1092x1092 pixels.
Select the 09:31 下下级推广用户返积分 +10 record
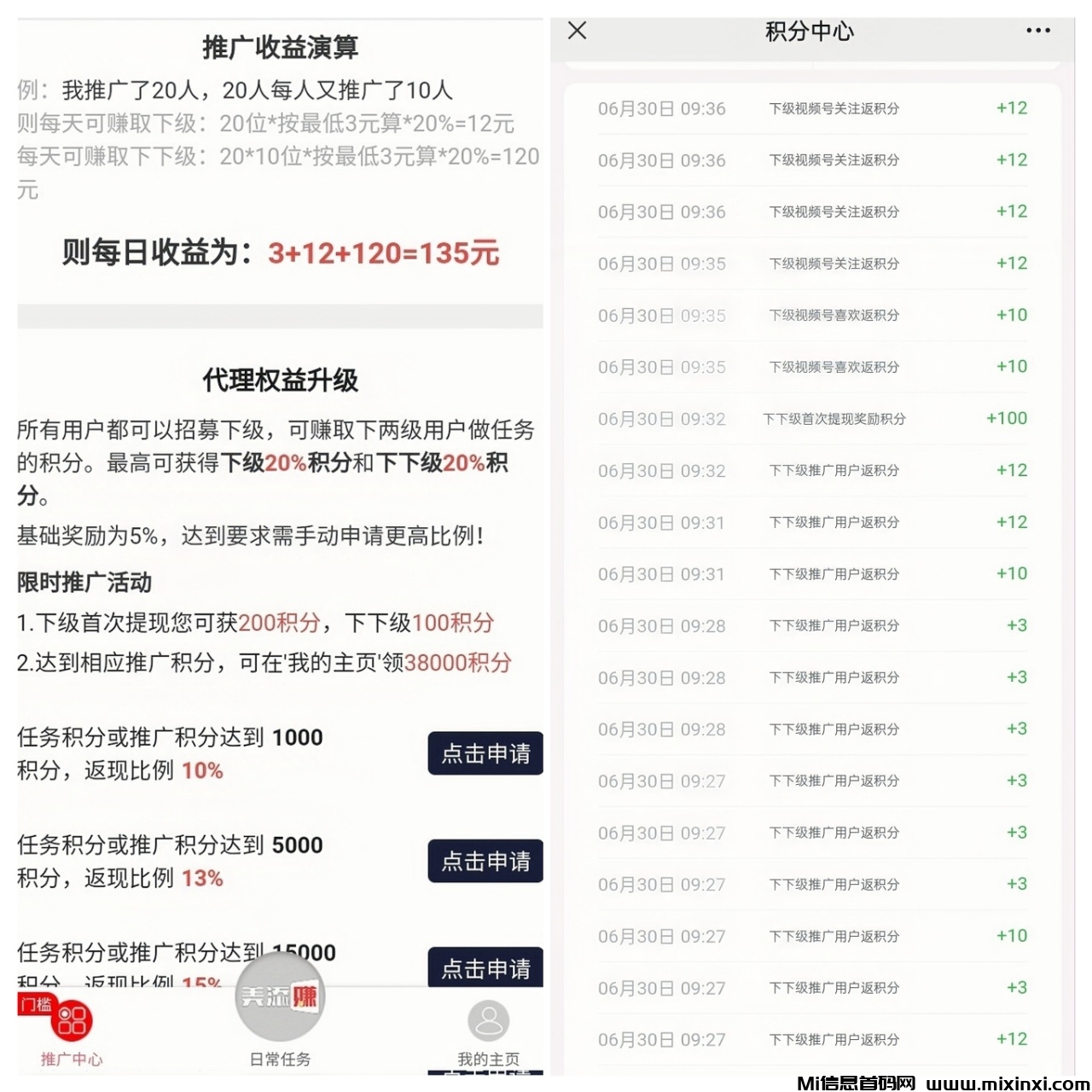tap(812, 574)
